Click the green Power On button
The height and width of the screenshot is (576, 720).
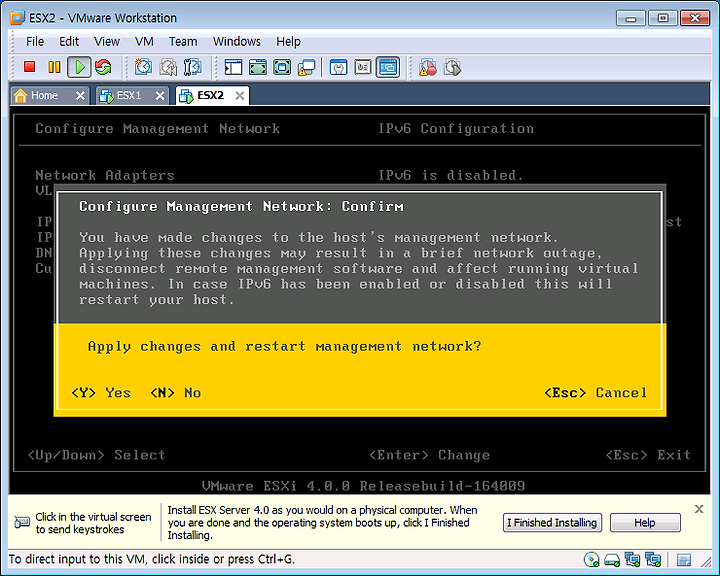click(x=79, y=68)
